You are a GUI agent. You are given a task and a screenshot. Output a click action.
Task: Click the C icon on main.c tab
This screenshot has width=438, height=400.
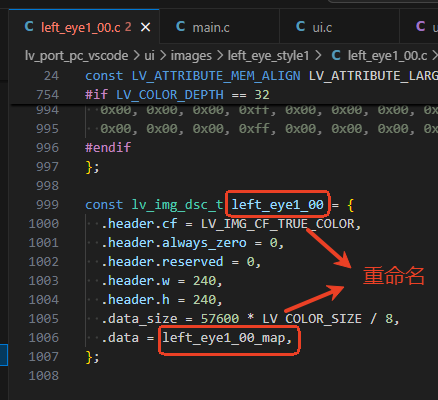tap(180, 27)
